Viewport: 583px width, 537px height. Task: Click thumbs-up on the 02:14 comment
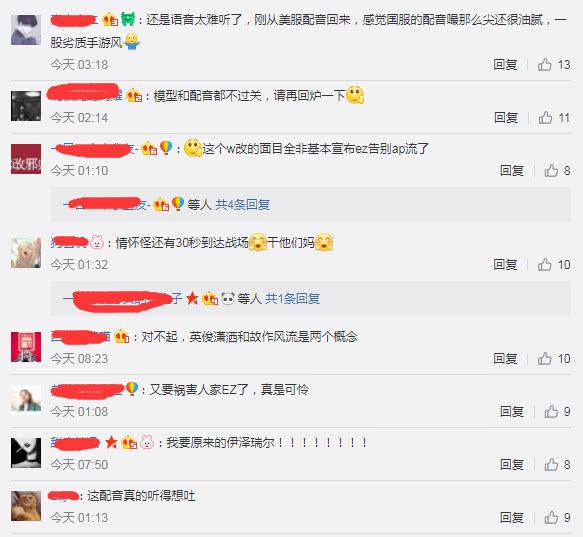click(545, 118)
